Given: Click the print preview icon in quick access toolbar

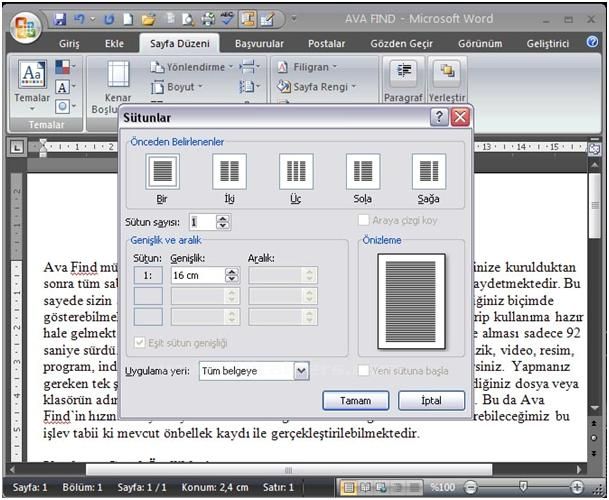Looking at the screenshot, I should click(x=188, y=19).
